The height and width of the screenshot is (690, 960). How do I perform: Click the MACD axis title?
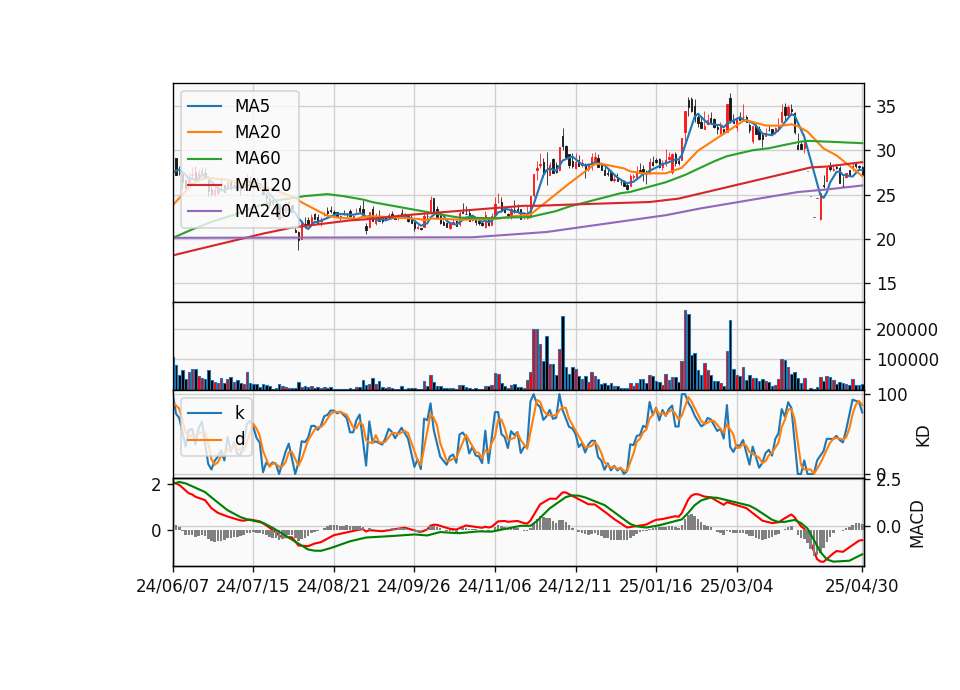coord(917,524)
